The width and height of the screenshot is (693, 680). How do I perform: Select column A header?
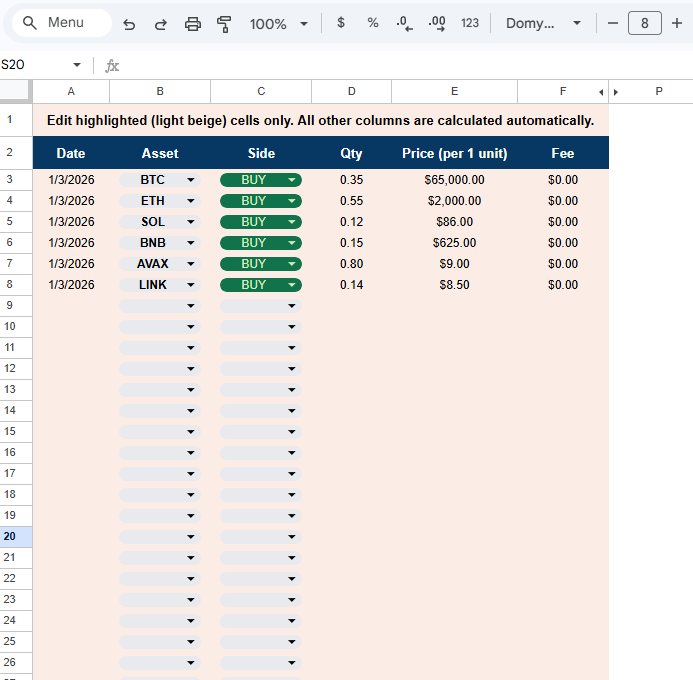point(71,91)
